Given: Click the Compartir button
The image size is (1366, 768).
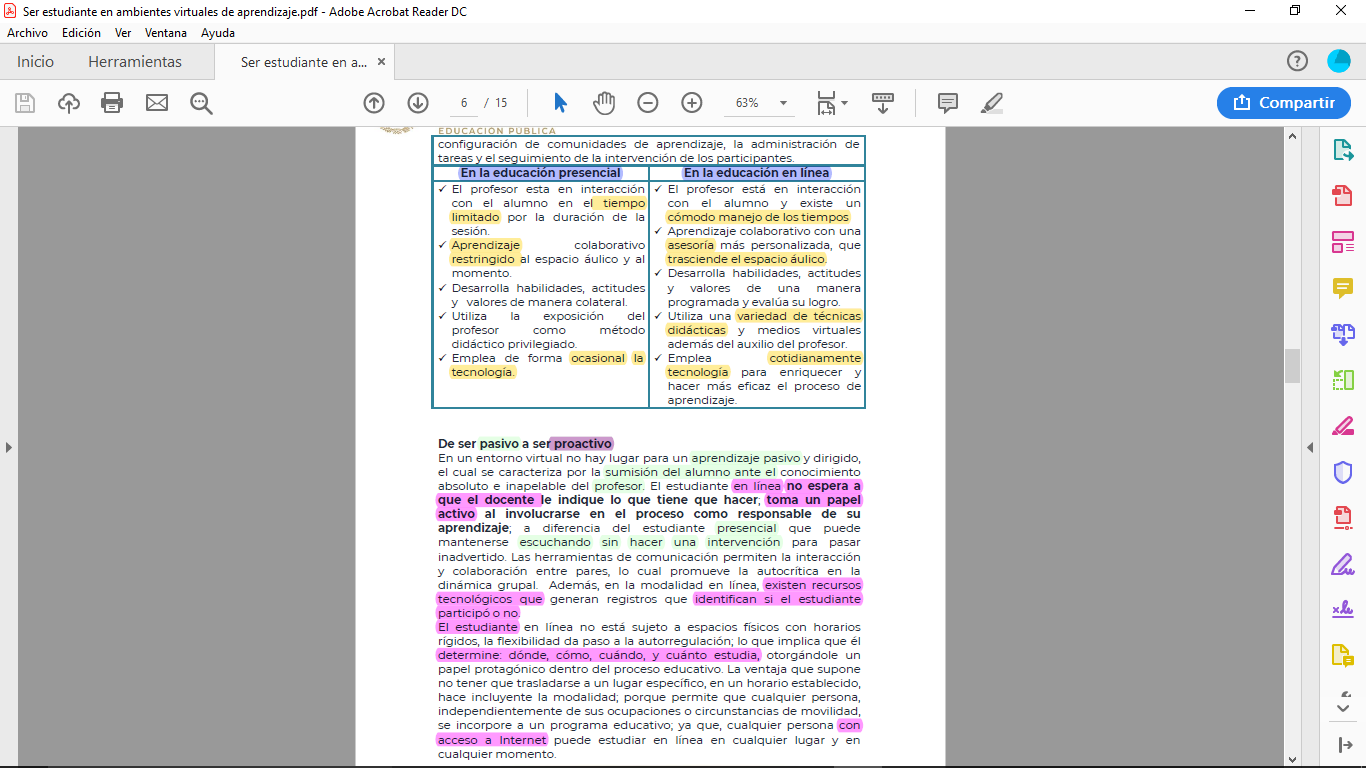Looking at the screenshot, I should 1284,102.
